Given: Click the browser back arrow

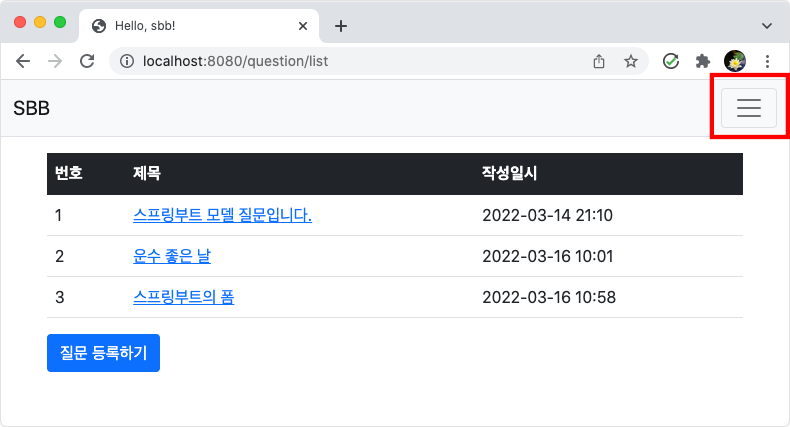Looking at the screenshot, I should 23,61.
